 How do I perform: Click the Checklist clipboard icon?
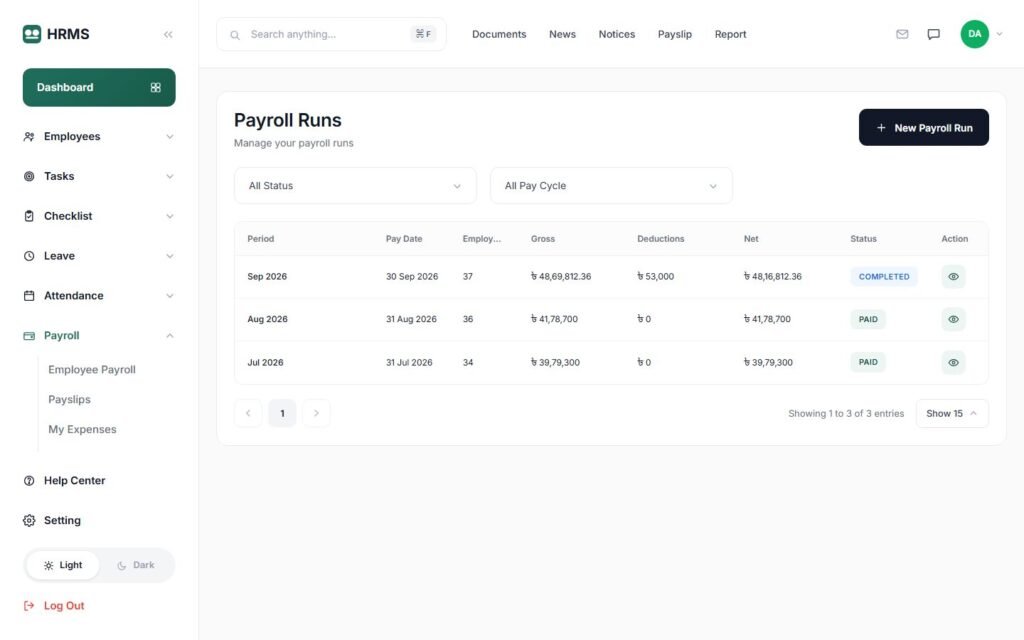(29, 216)
